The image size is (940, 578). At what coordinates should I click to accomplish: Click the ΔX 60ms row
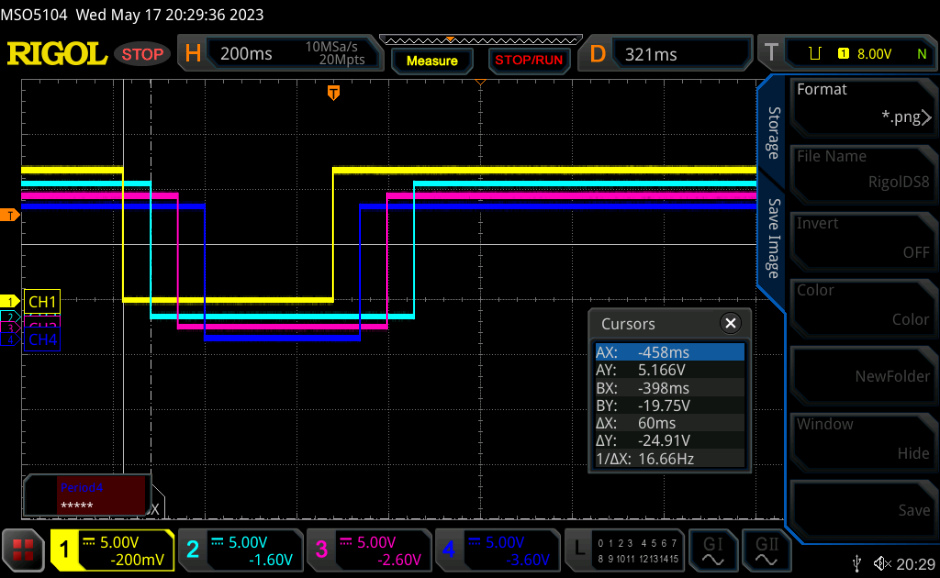pos(670,423)
